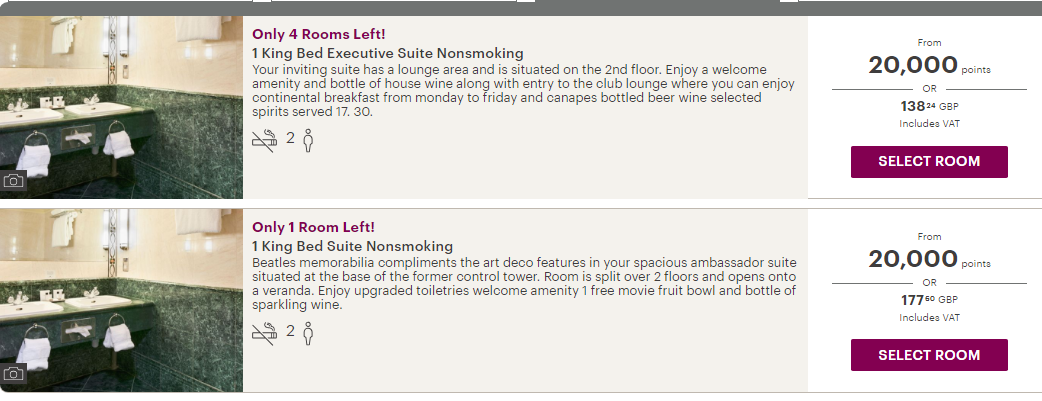This screenshot has height=401, width=1042.
Task: Click the 20,000 points rate for King Bed Suite
Action: (913, 259)
